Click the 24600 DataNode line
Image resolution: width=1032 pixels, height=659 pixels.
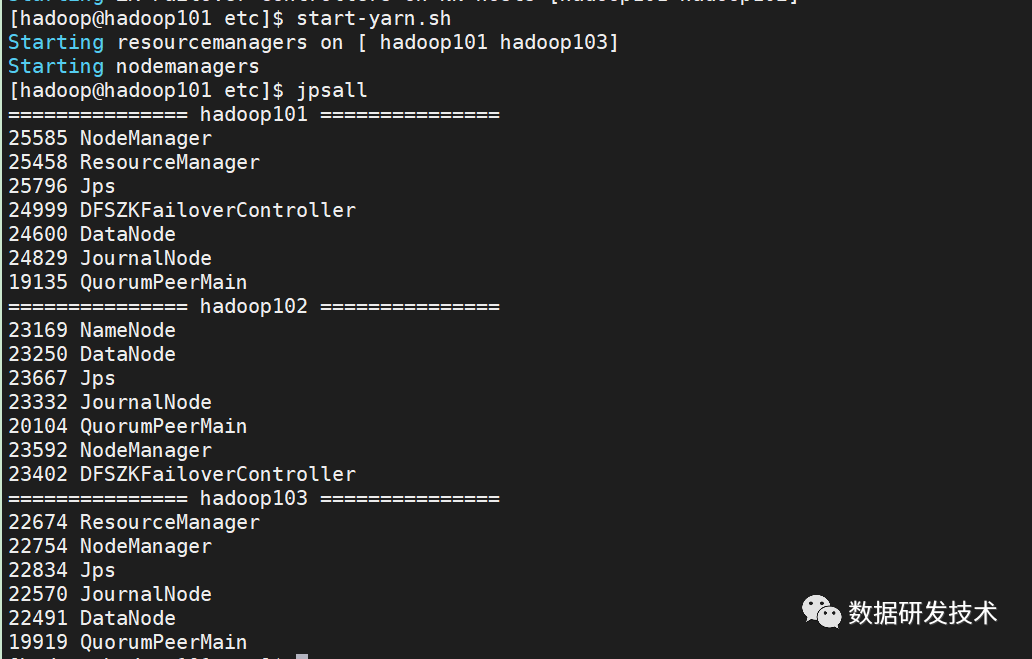[92, 234]
